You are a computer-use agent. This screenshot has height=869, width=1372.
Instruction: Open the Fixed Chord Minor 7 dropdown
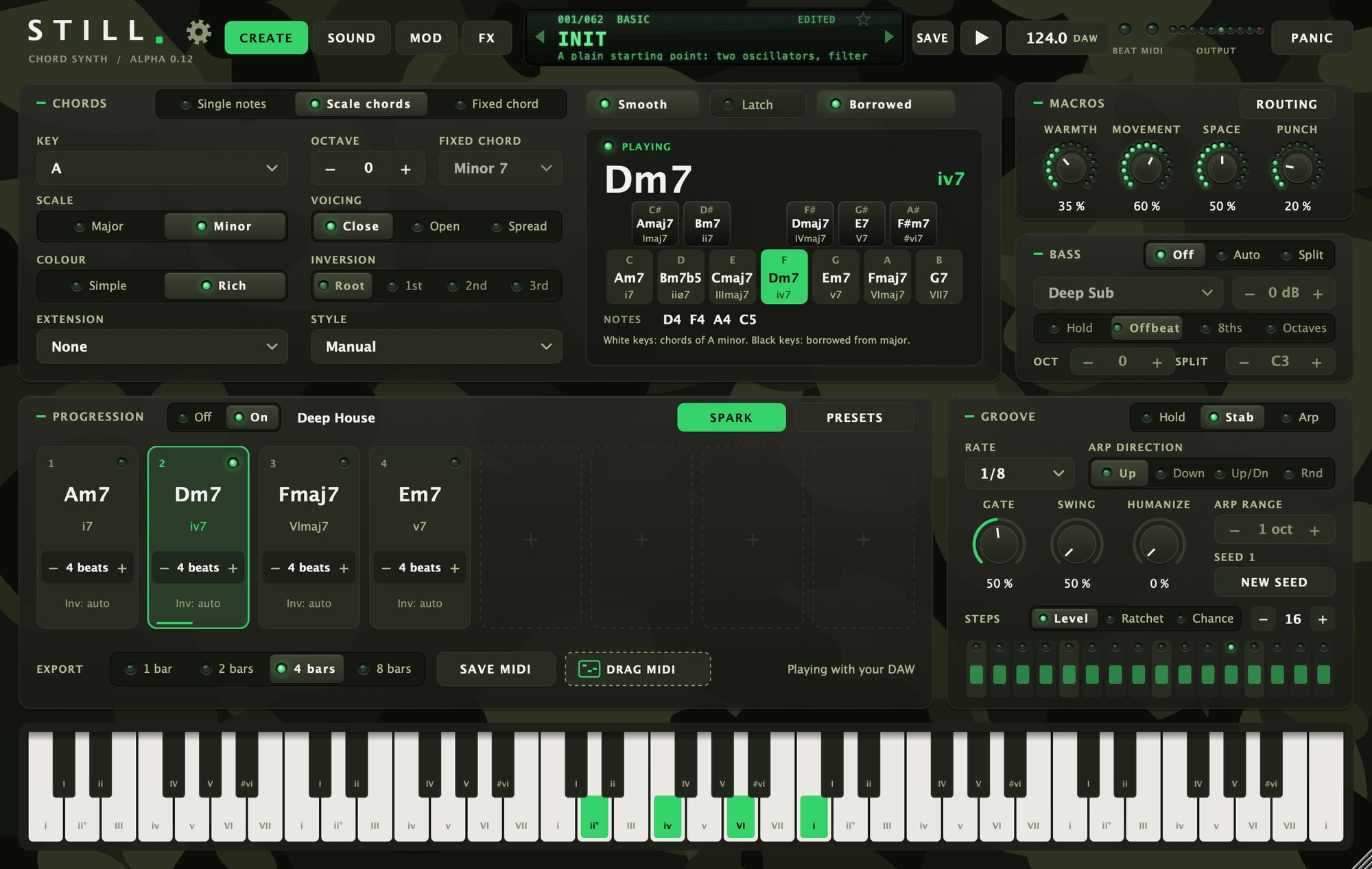(x=500, y=169)
